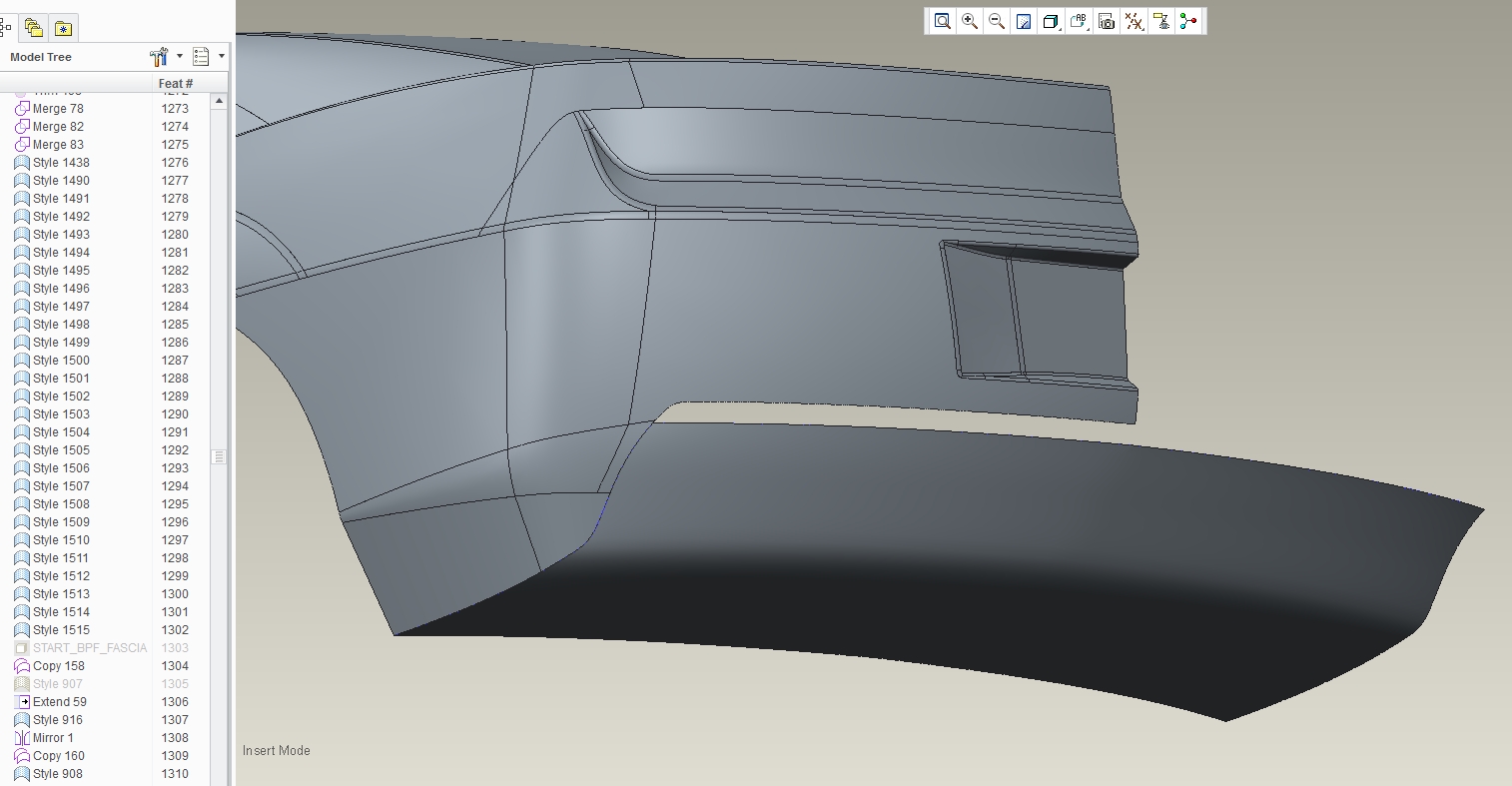Select Style 1499 in model tree
The width and height of the screenshot is (1512, 786).
[x=61, y=343]
